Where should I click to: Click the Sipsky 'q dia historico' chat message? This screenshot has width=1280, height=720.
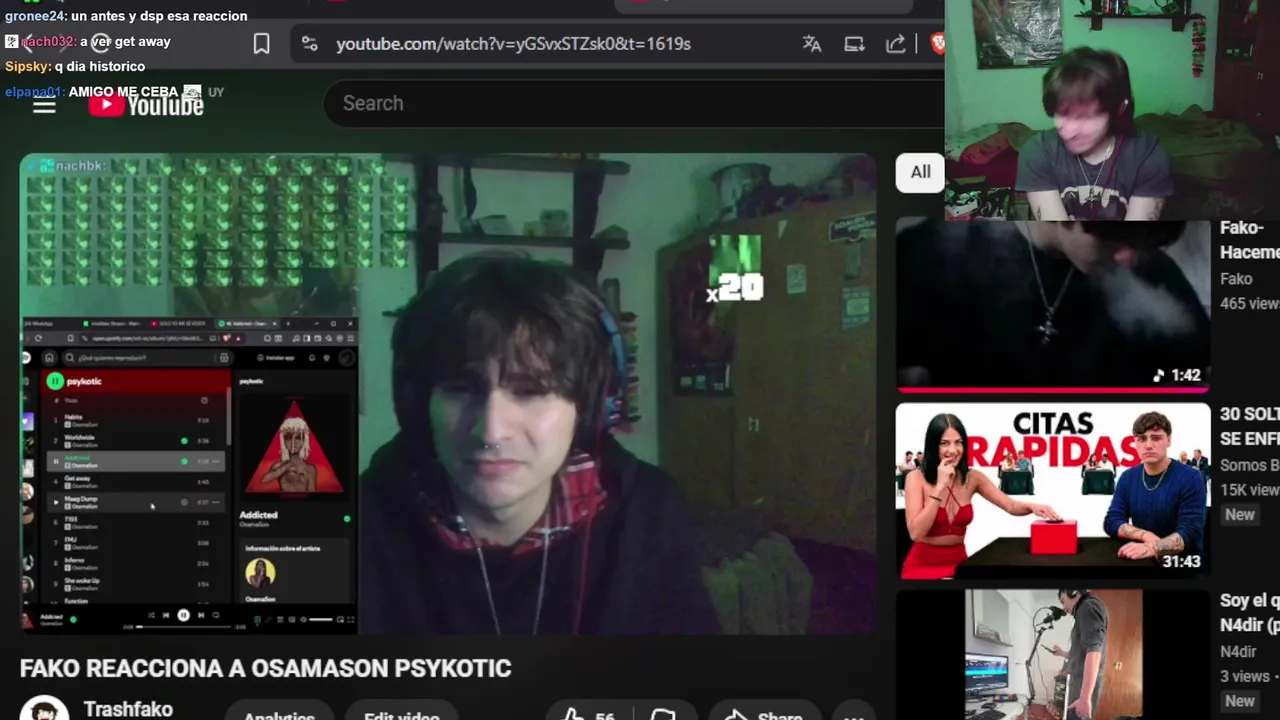coord(75,66)
